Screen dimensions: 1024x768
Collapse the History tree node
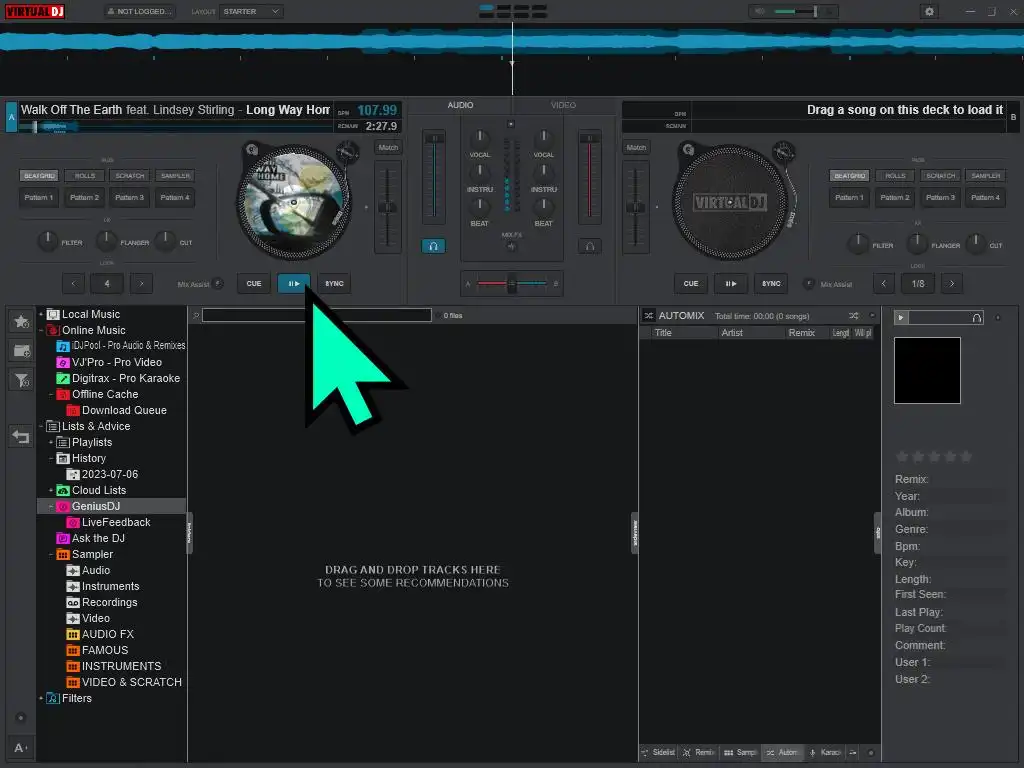click(51, 458)
